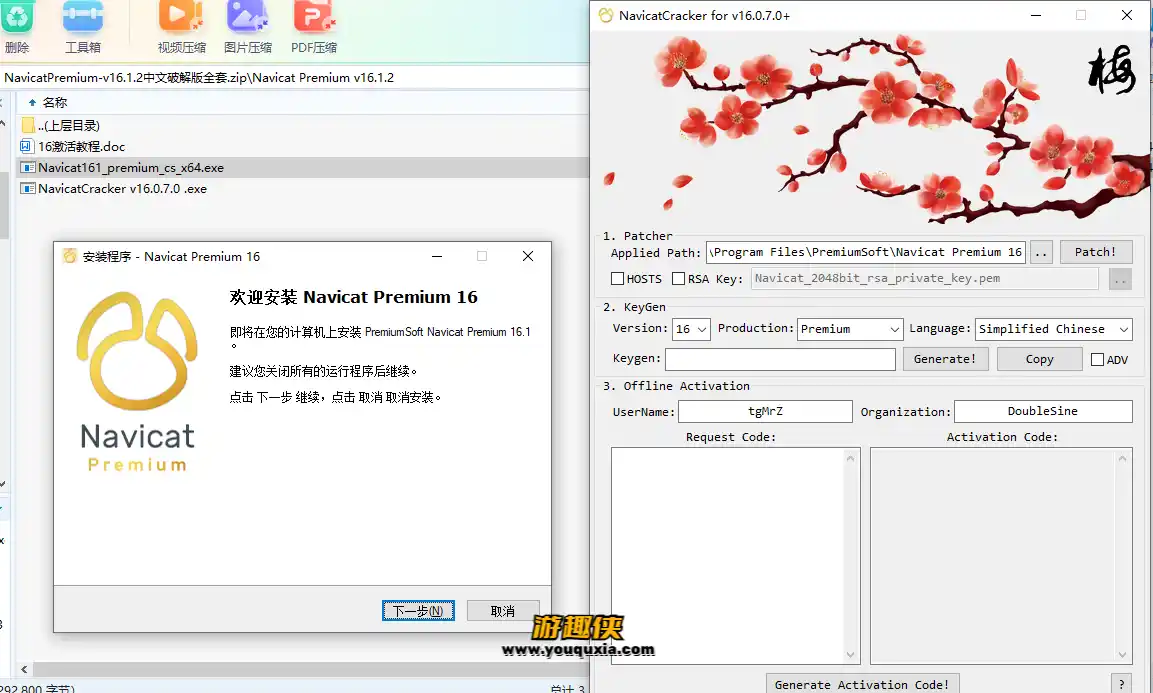The width and height of the screenshot is (1153, 693).
Task: Minimize the NavicatCracker window
Action: click(1036, 15)
